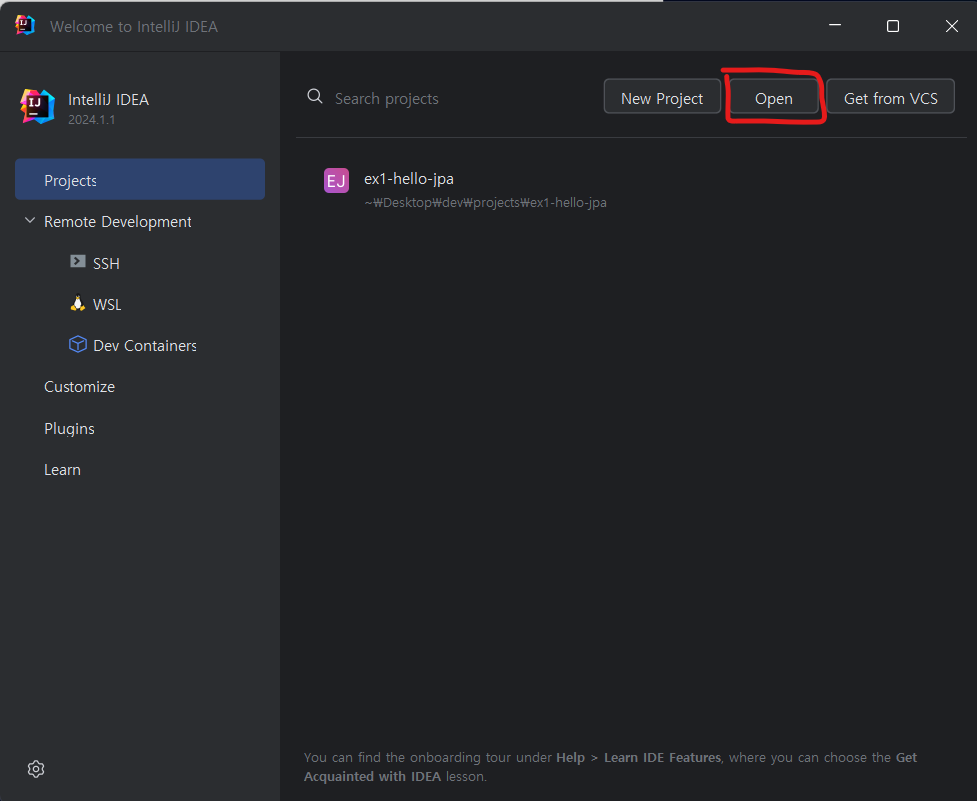Viewport: 977px width, 801px height.
Task: Click the ex1-hello-jpa project avatar icon
Action: tap(336, 180)
